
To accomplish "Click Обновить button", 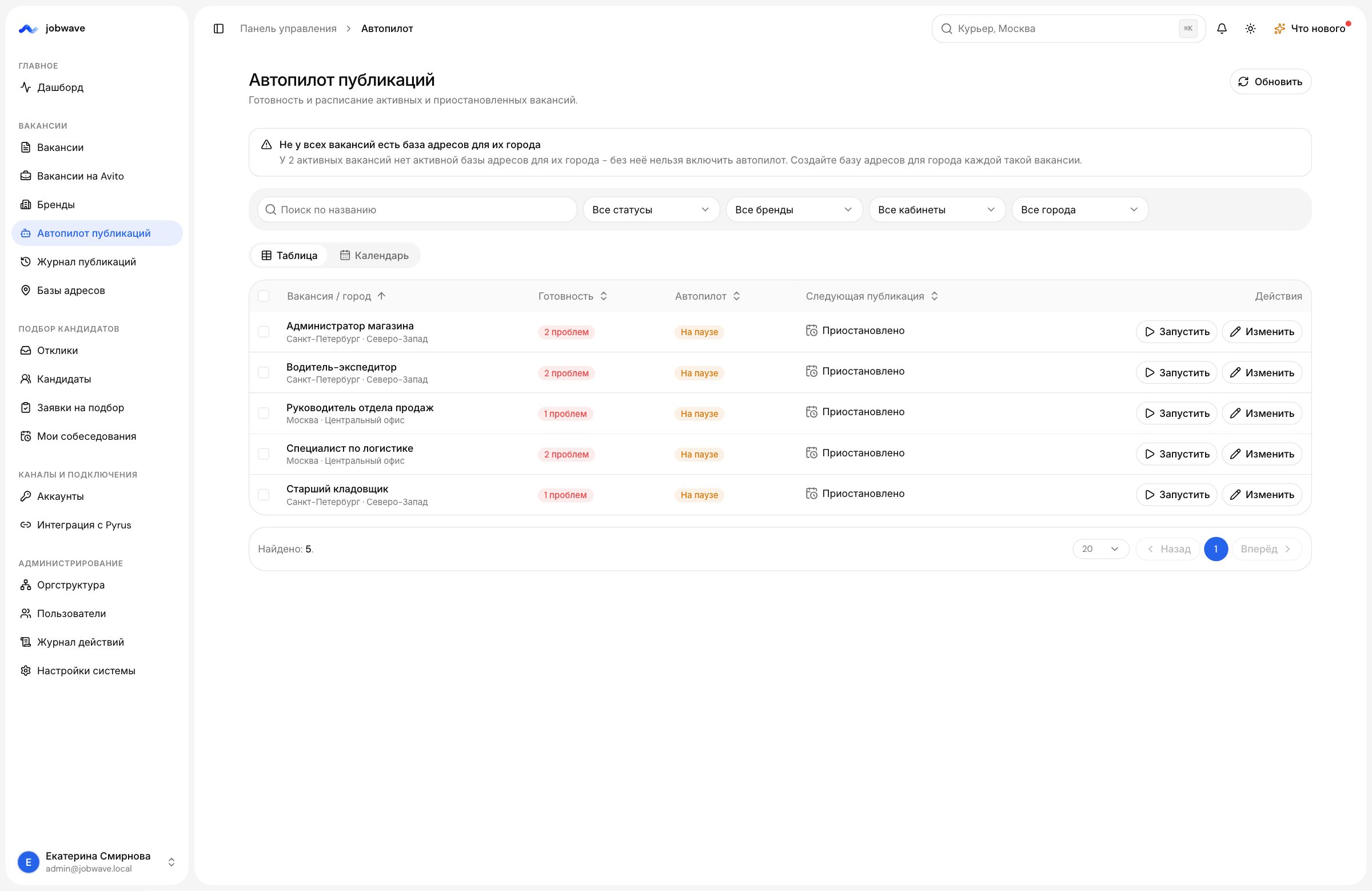I will (x=1271, y=81).
